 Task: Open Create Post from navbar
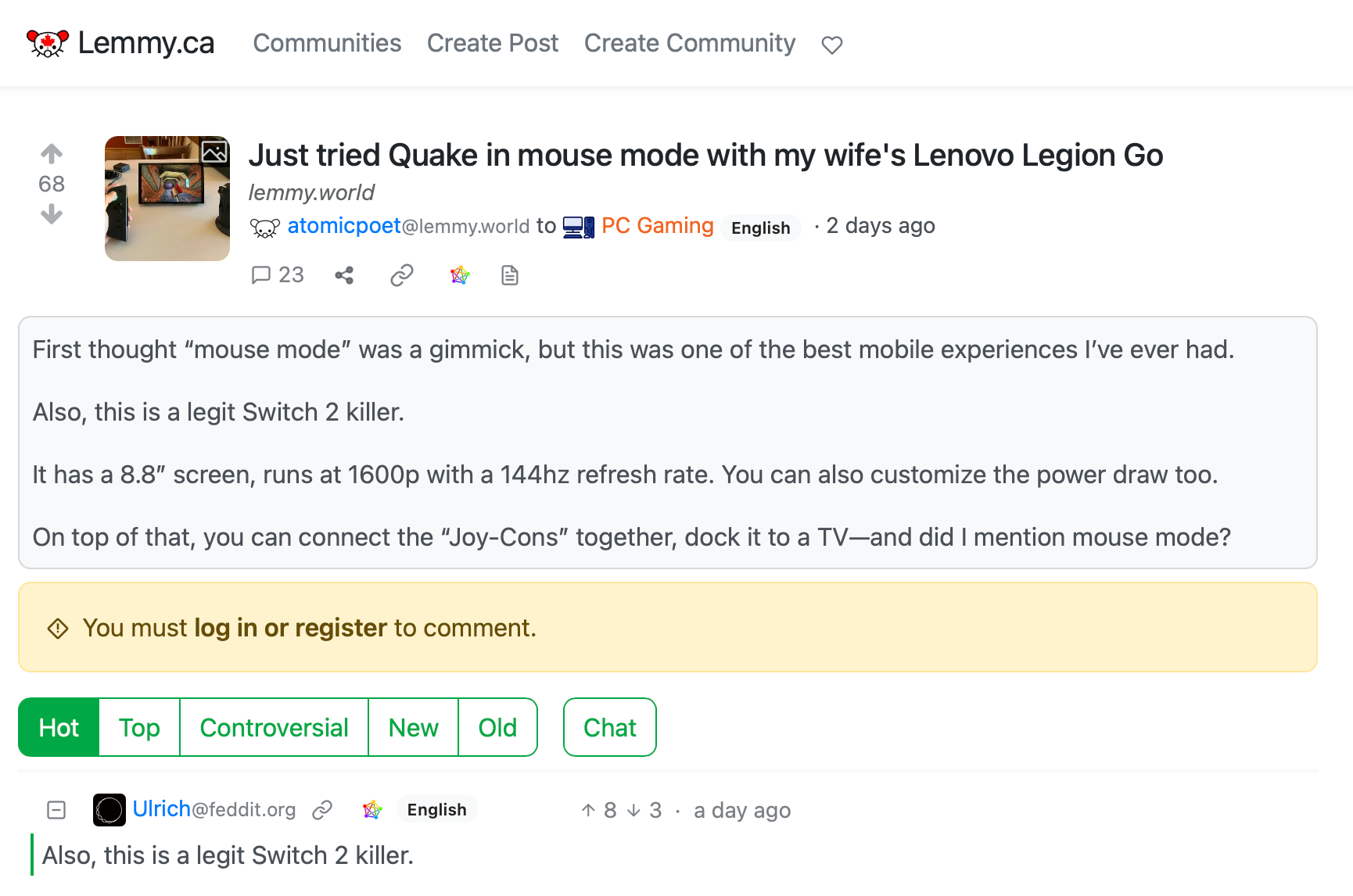(493, 43)
